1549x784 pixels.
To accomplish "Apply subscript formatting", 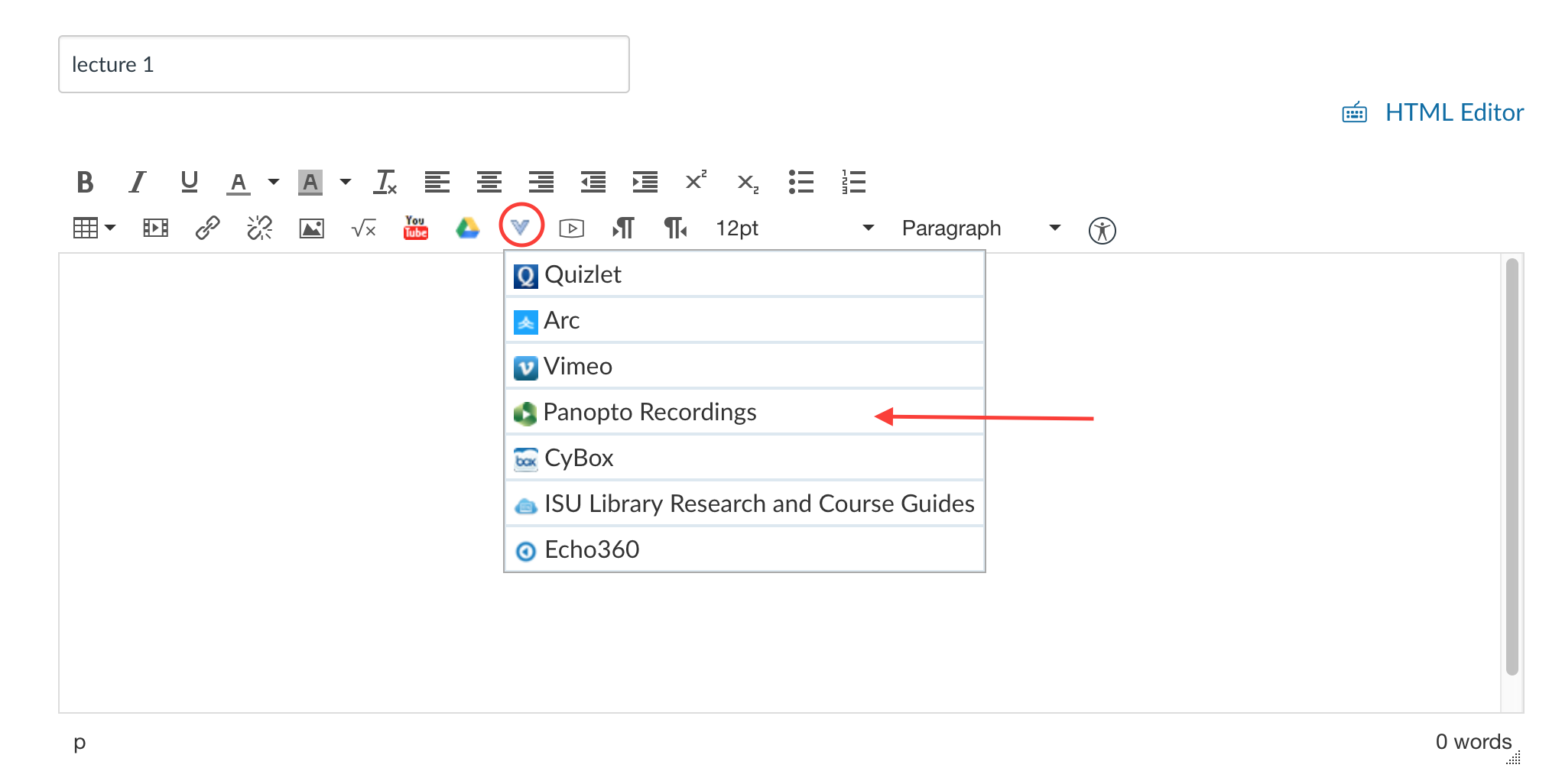I will point(748,183).
